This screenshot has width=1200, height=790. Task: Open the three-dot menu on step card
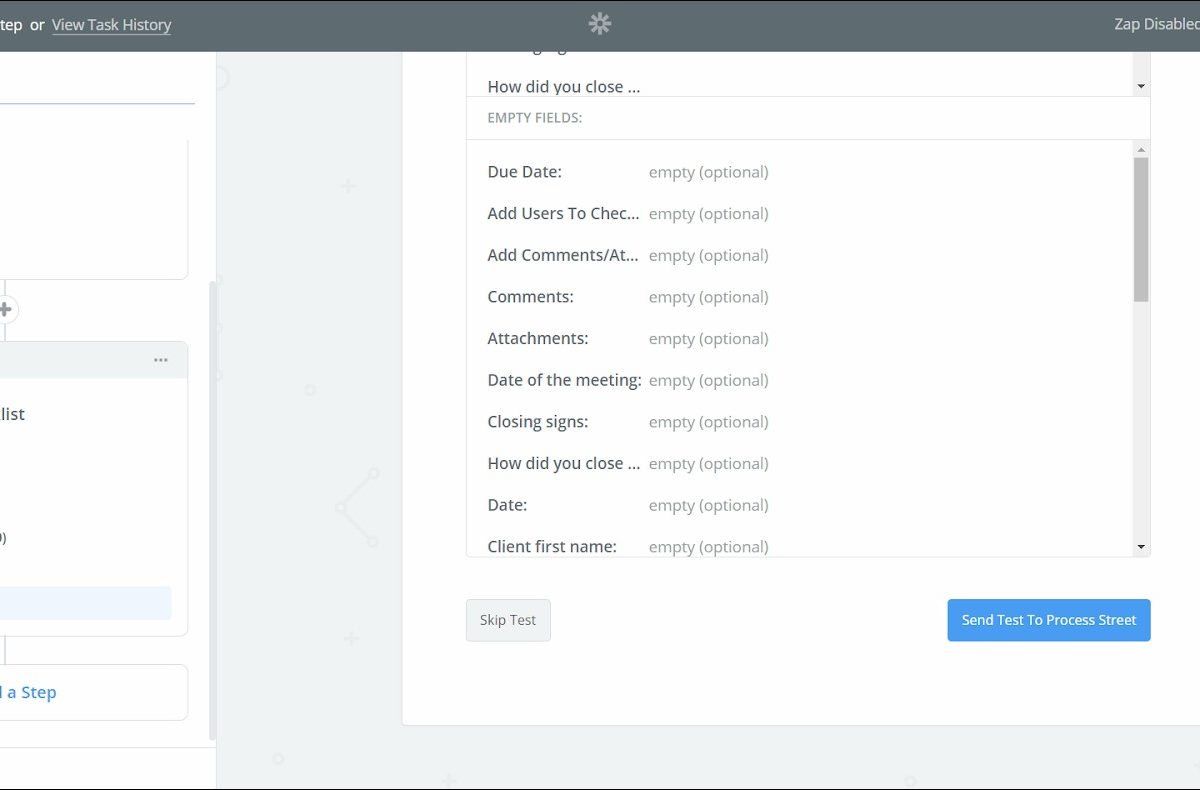161,360
